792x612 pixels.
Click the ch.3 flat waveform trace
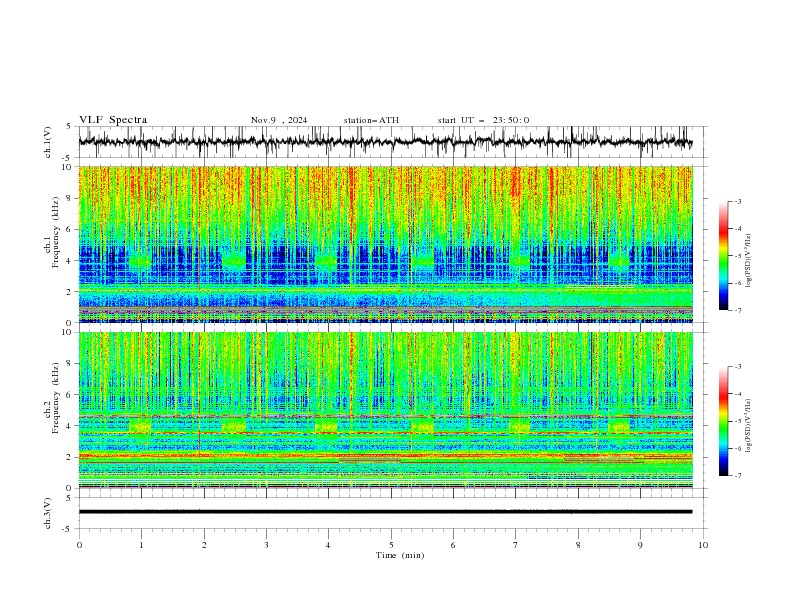tap(385, 512)
